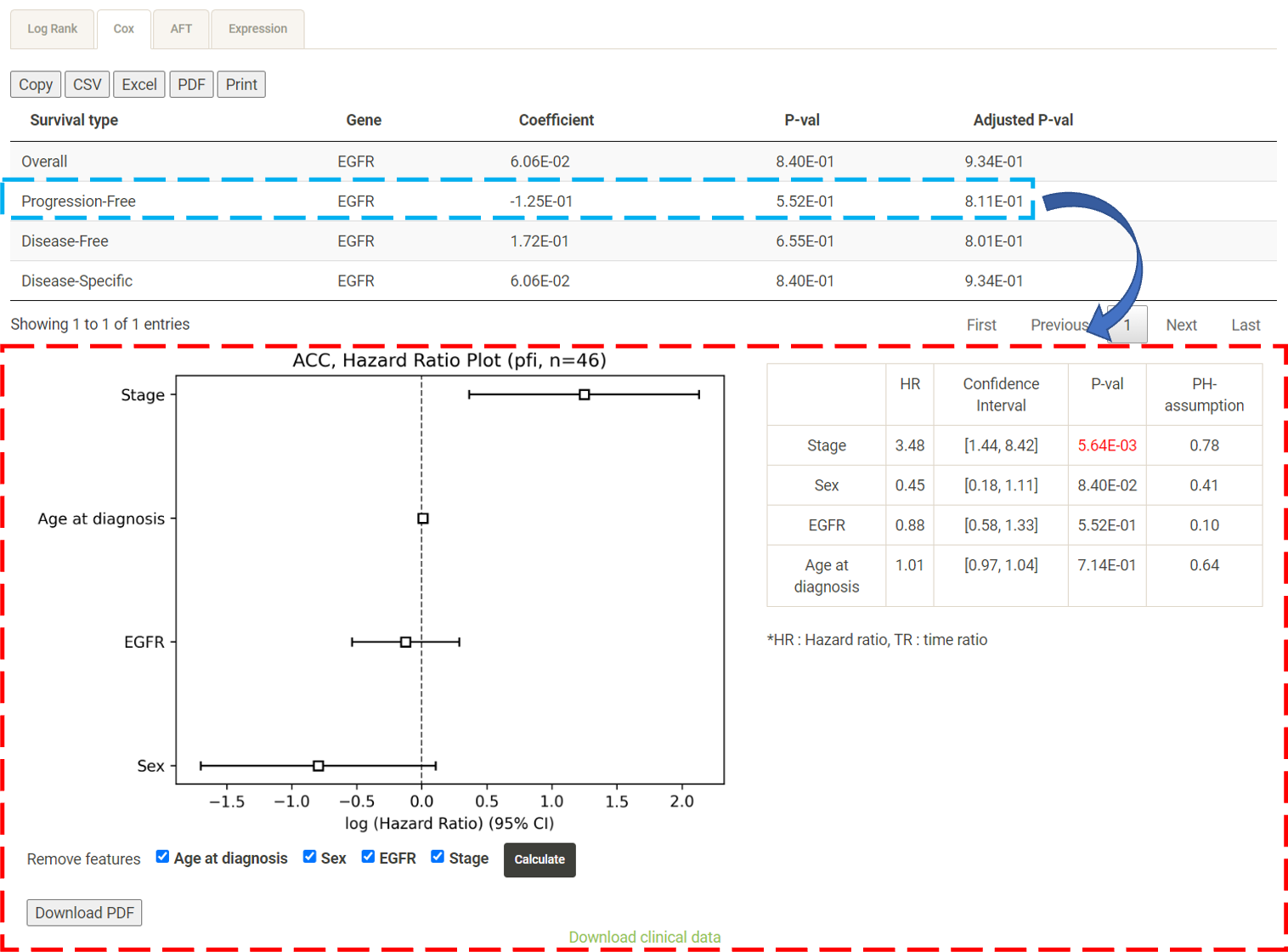Viewport: 1288px width, 952px height.
Task: Toggle the EGFR feature checkbox
Action: coord(368,857)
